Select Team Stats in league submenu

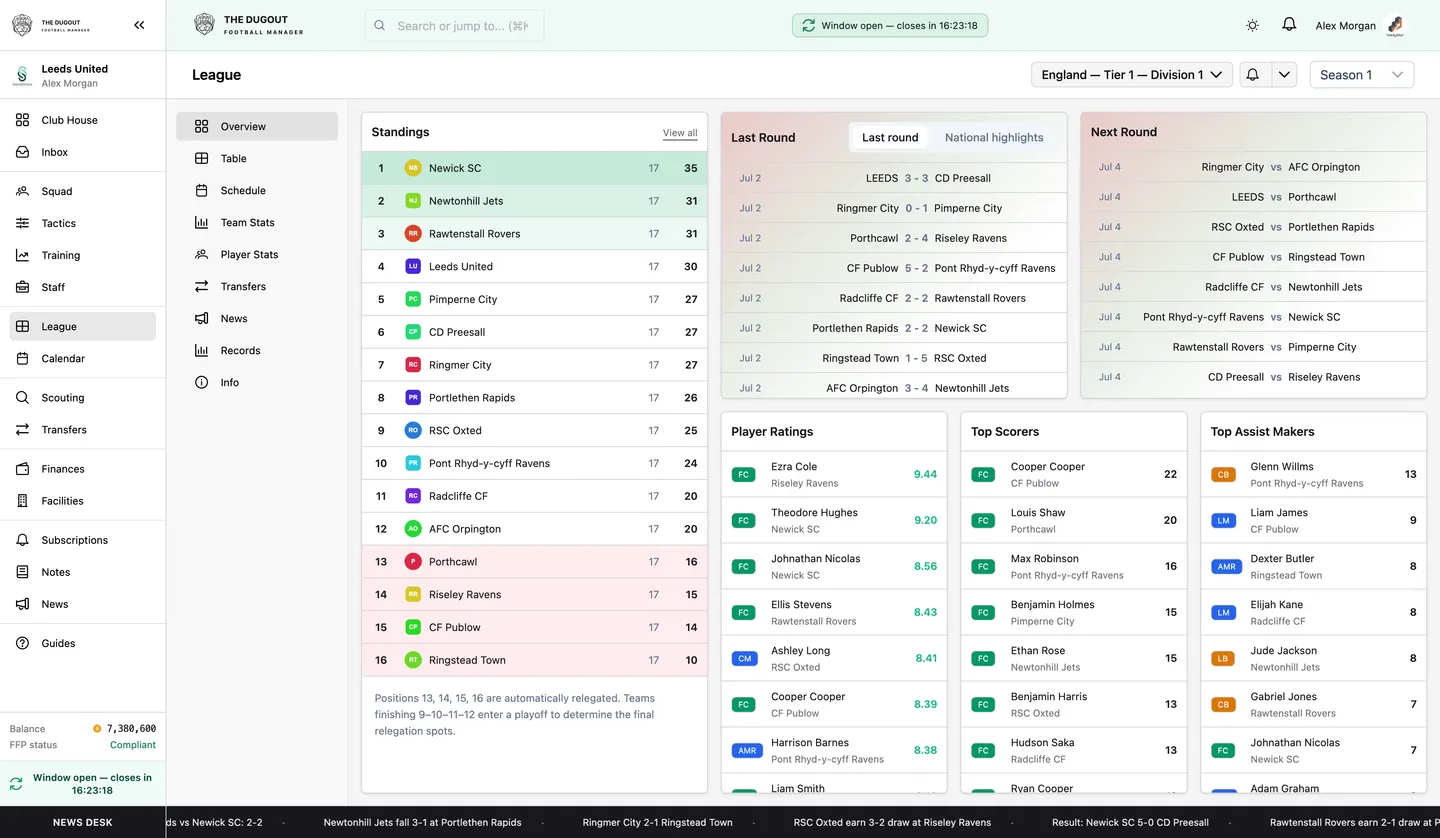pos(257,222)
